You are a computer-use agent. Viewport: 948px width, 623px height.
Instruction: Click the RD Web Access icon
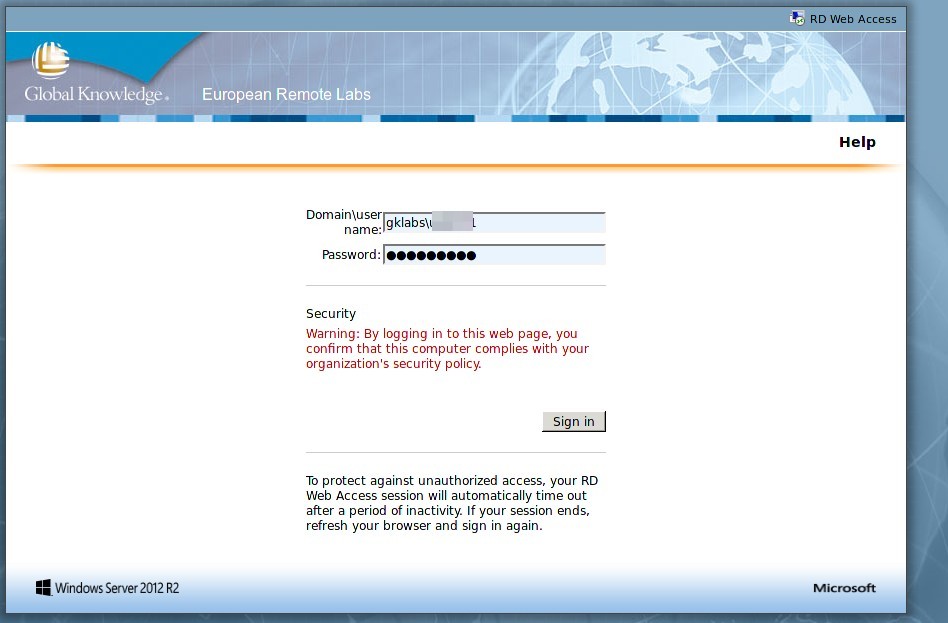[x=797, y=18]
